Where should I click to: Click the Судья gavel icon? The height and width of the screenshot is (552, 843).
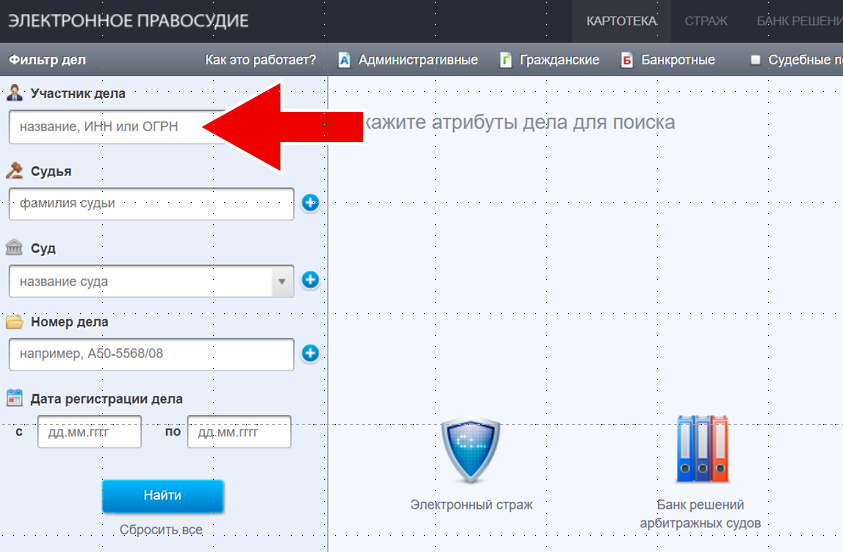(15, 170)
